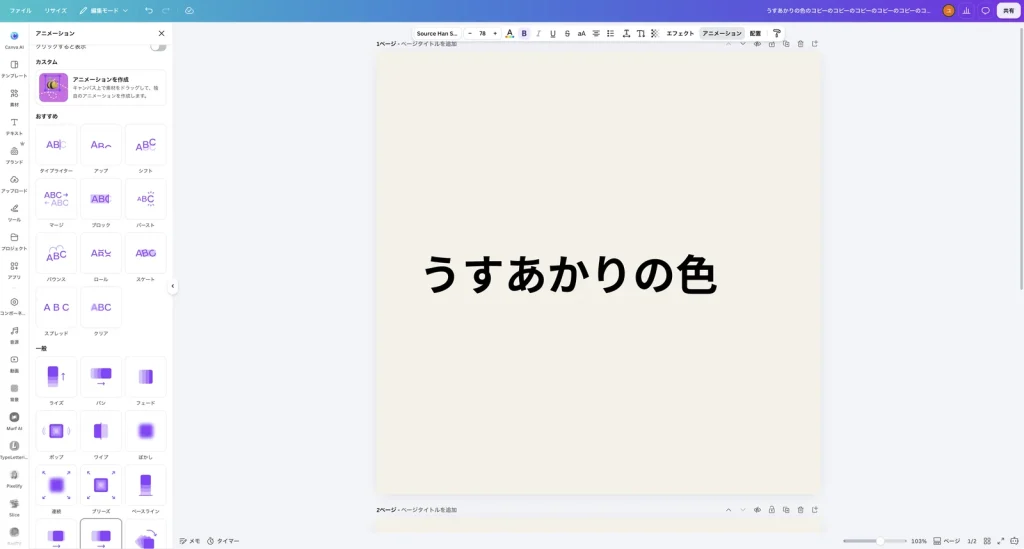Move page 1 down with chevron
Viewport: 1024px width, 549px height.
[x=743, y=44]
